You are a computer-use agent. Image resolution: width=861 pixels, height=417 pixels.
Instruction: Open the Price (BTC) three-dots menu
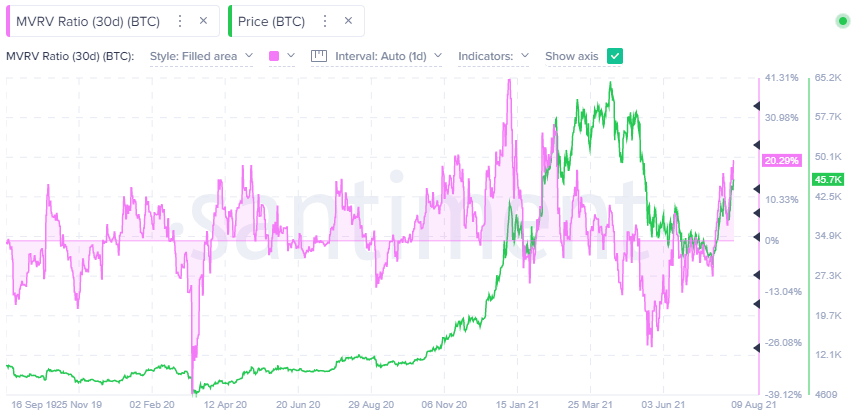click(x=322, y=21)
